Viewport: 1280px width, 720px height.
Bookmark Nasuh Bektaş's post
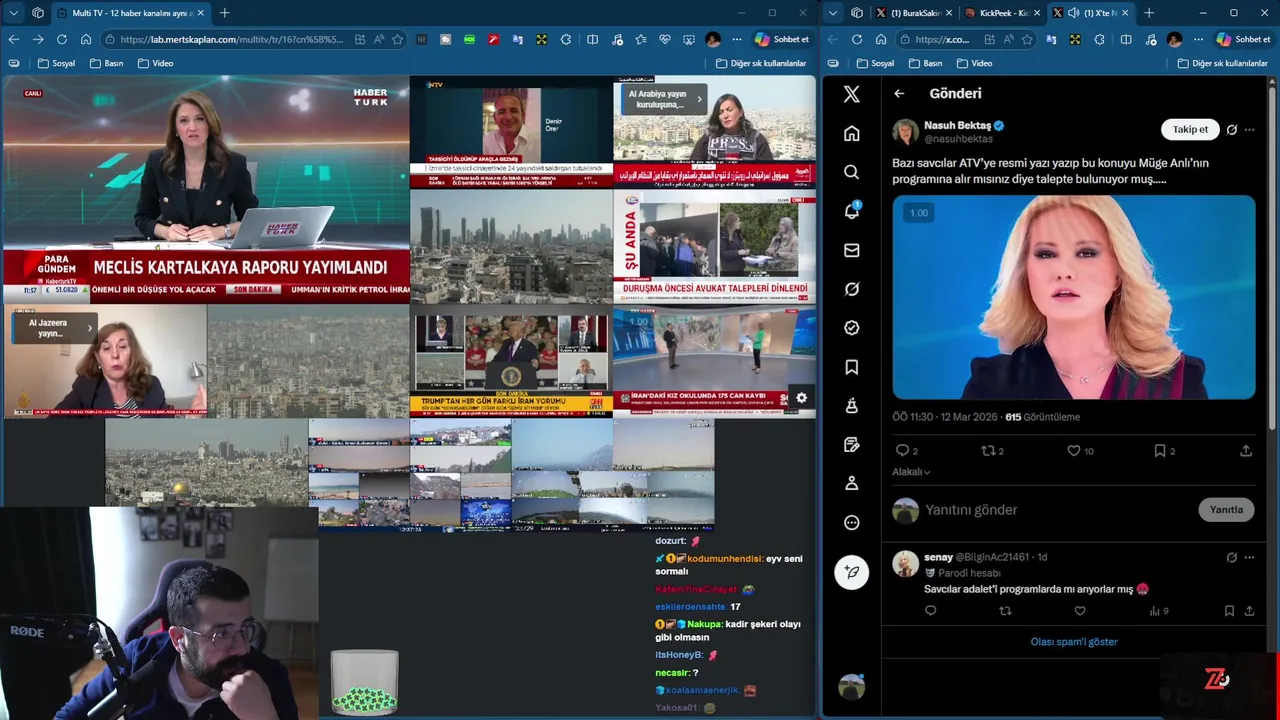[x=1160, y=451]
